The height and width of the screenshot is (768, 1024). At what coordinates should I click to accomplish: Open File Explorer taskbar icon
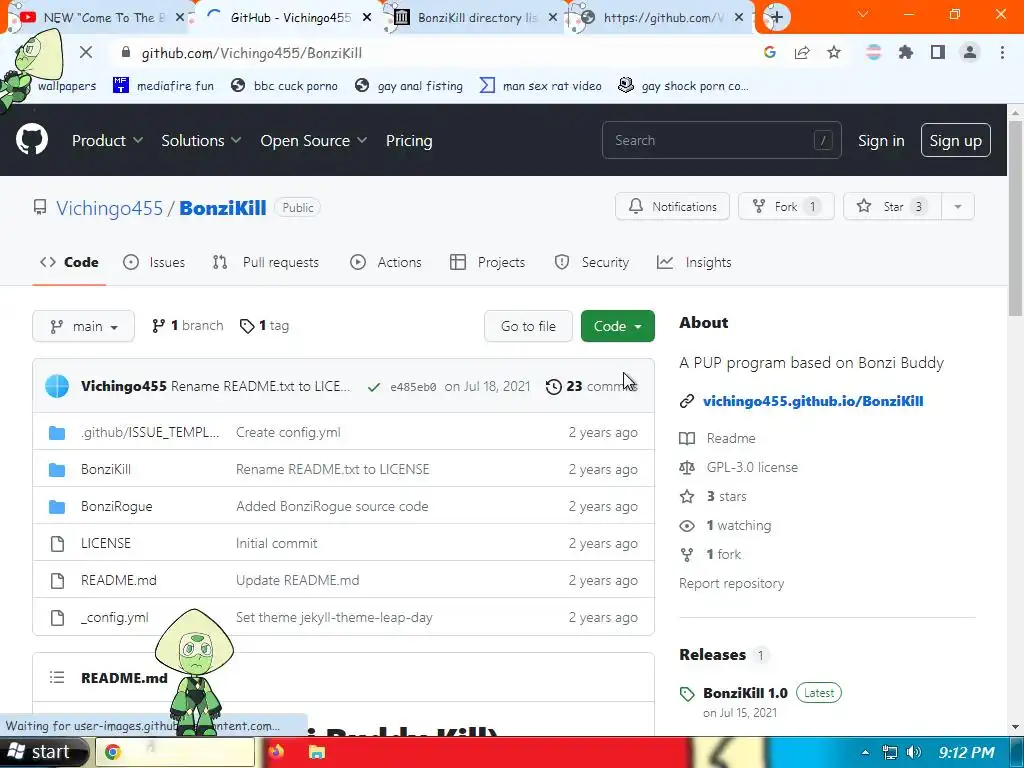317,752
